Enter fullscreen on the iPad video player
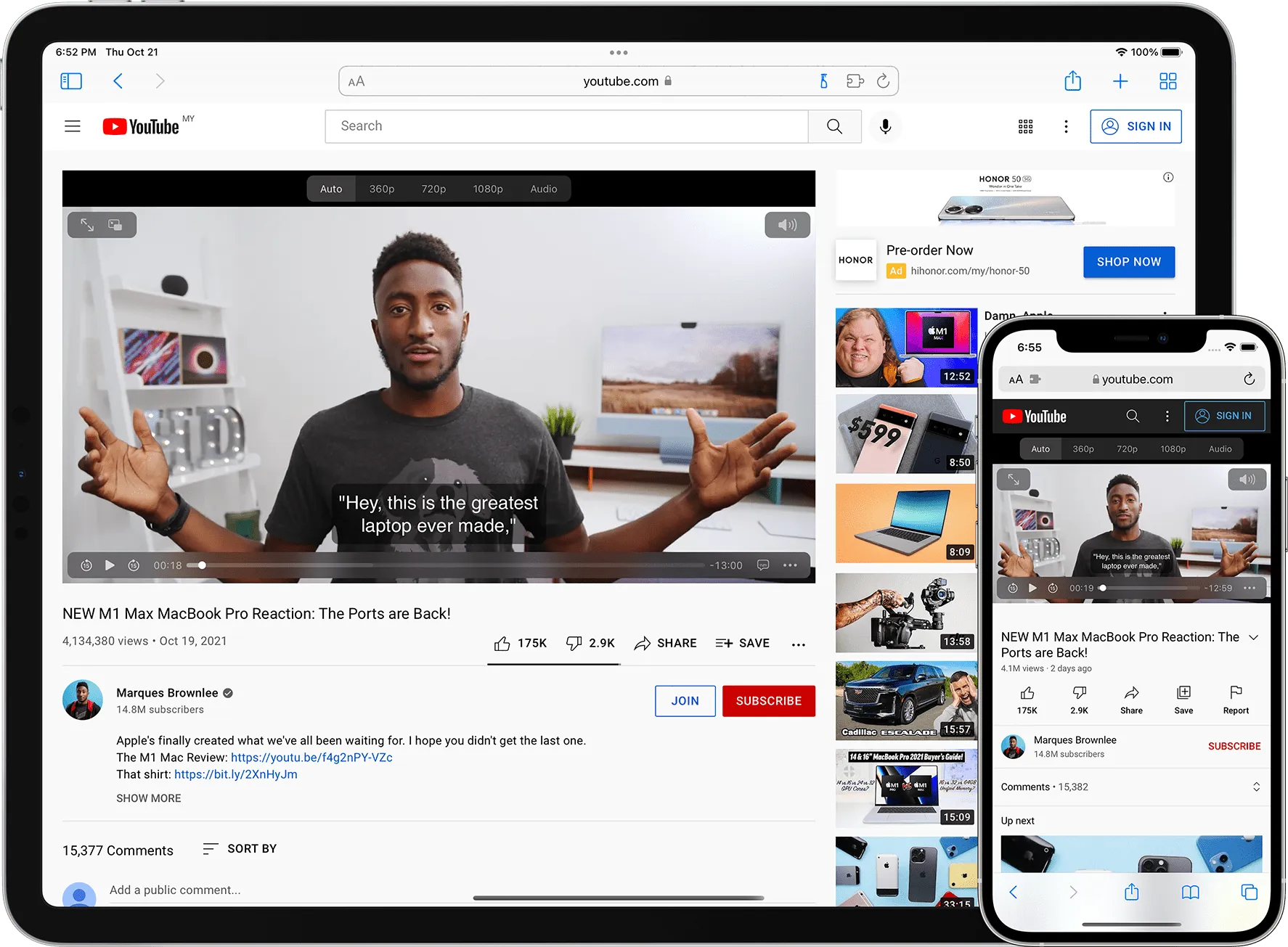 [87, 225]
